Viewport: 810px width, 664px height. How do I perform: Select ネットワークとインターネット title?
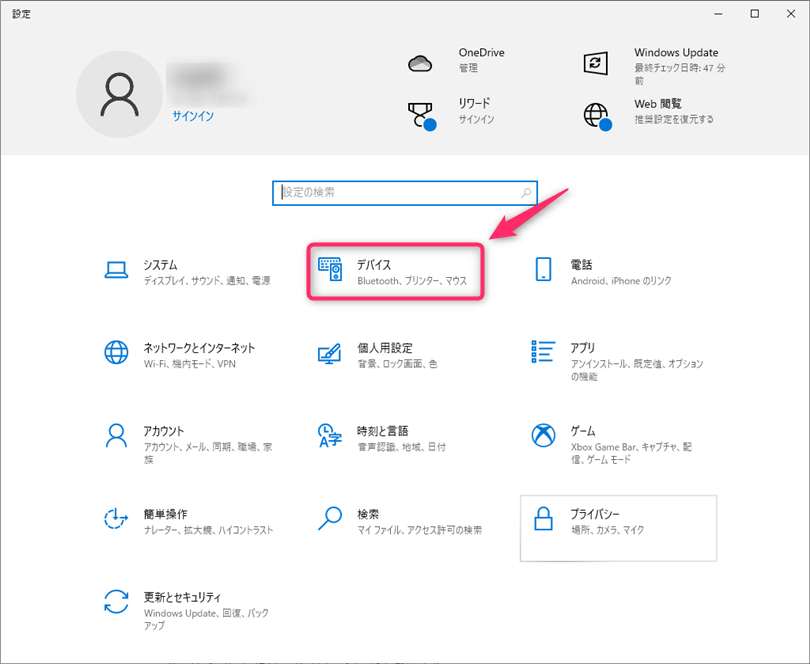point(199,348)
